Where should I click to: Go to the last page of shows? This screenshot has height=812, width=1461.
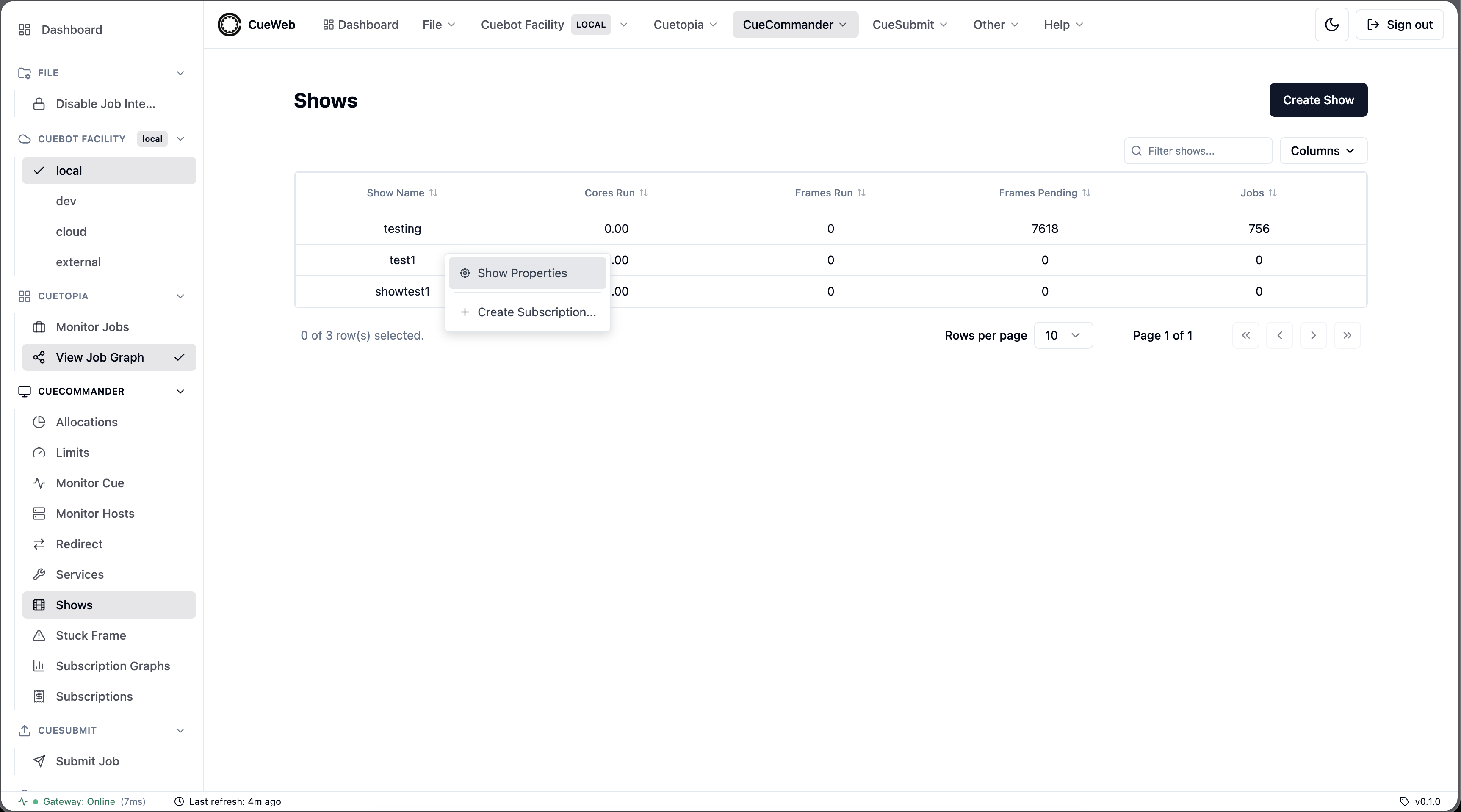(1347, 335)
